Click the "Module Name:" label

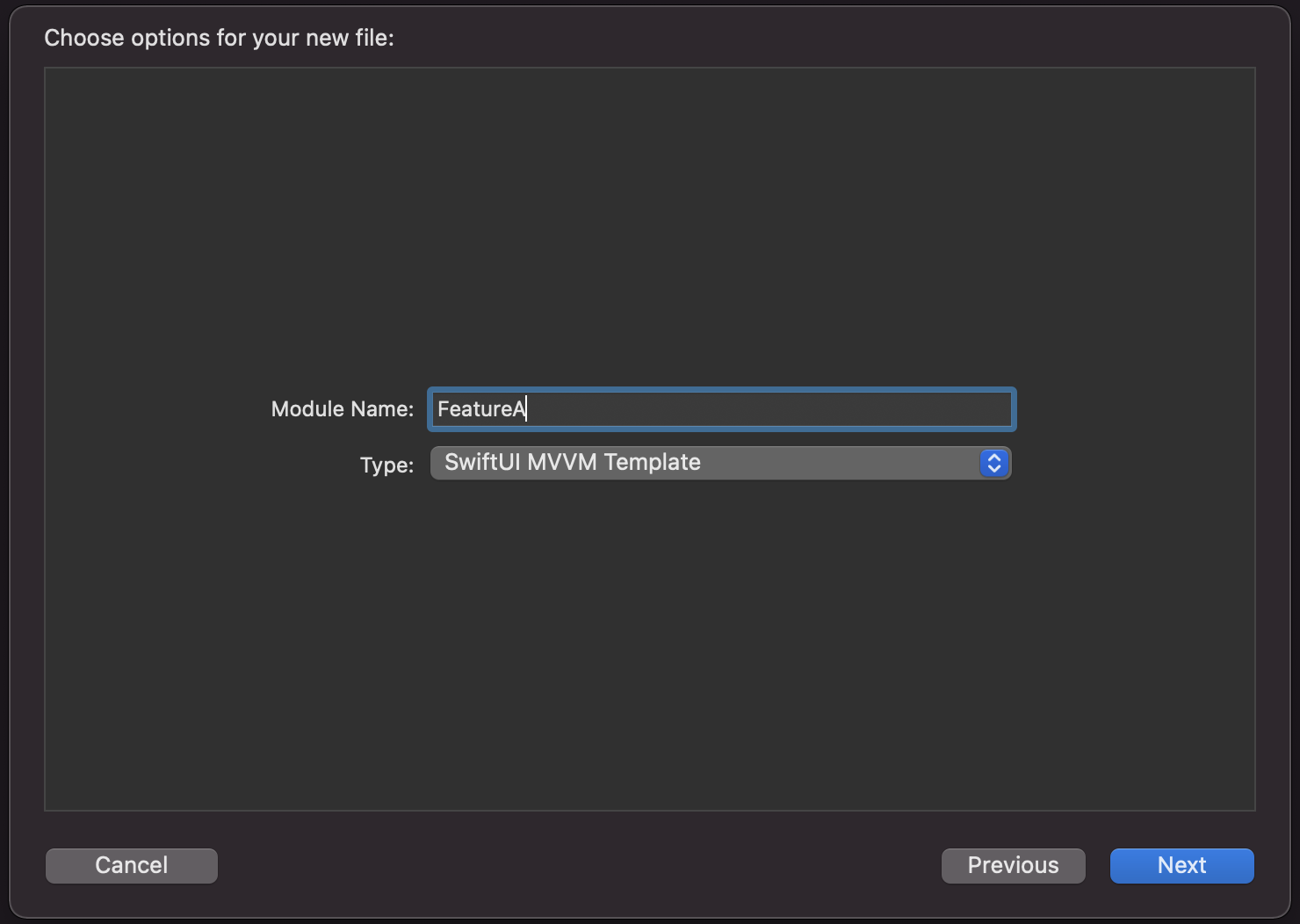click(342, 409)
